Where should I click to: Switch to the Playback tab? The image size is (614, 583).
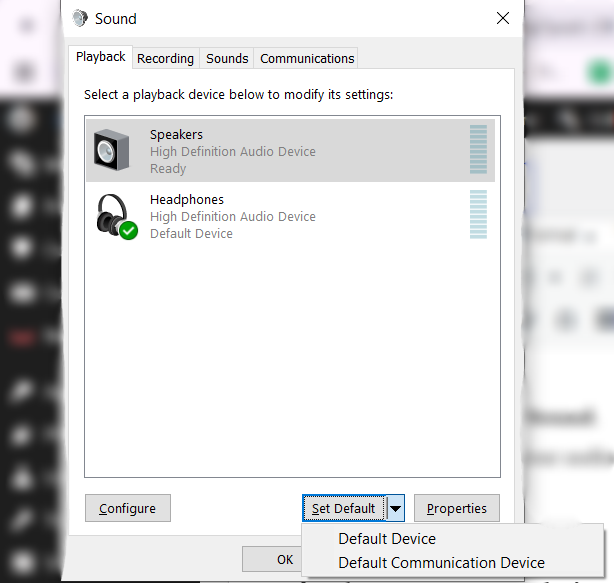pos(101,57)
